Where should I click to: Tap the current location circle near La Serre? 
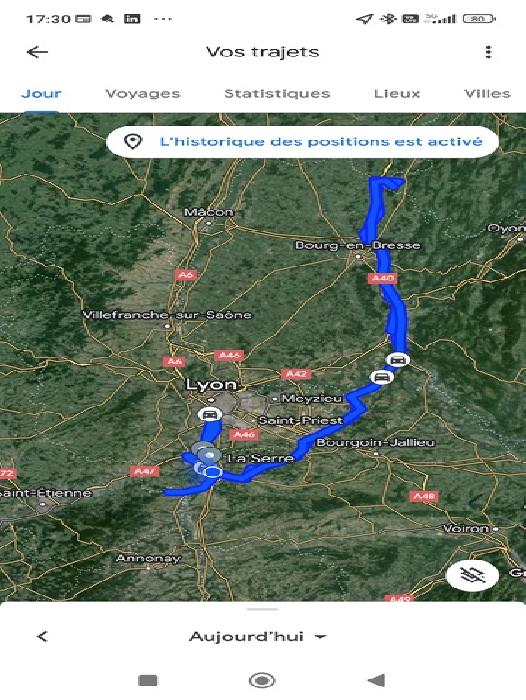pos(213,471)
